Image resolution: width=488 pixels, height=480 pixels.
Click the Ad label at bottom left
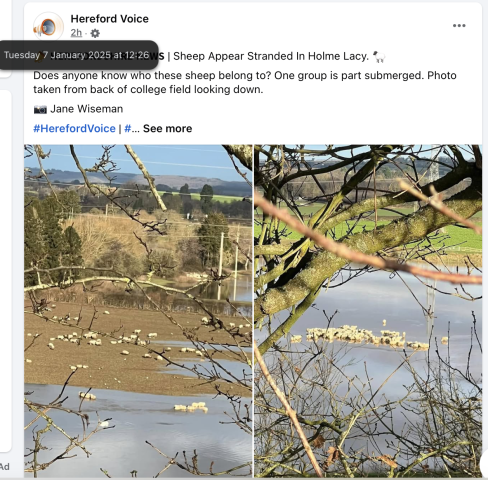tap(5, 467)
